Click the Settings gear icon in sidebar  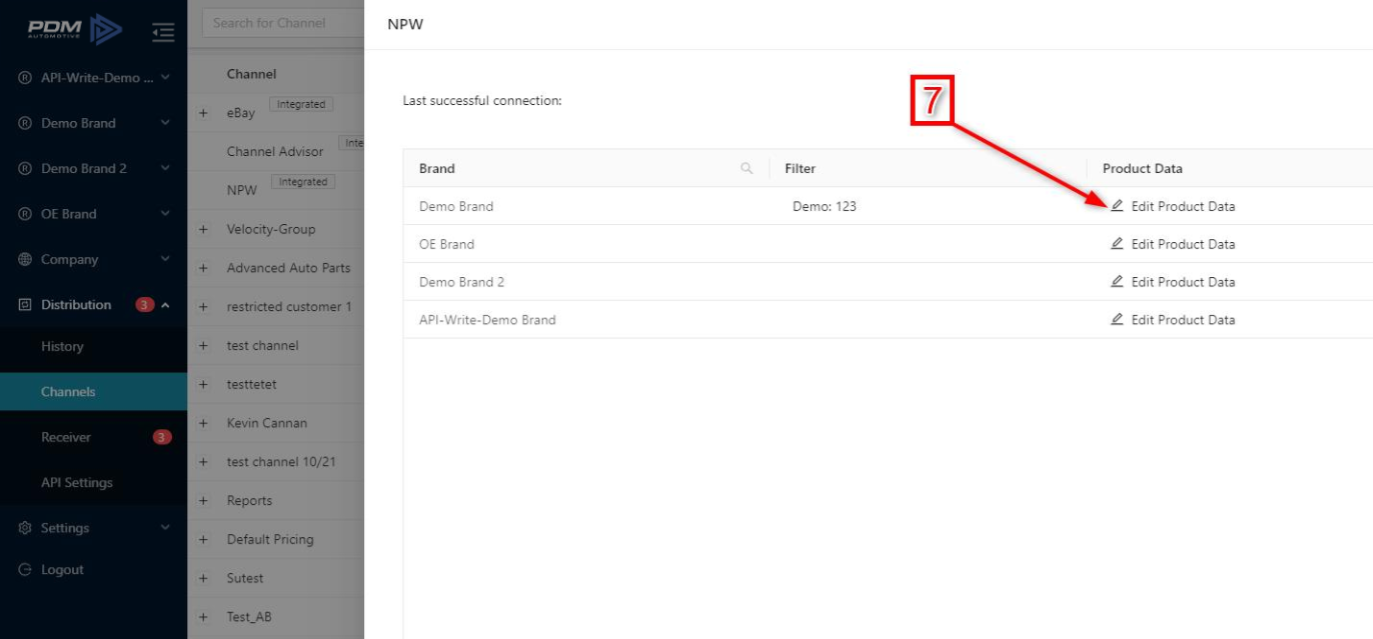click(x=25, y=528)
